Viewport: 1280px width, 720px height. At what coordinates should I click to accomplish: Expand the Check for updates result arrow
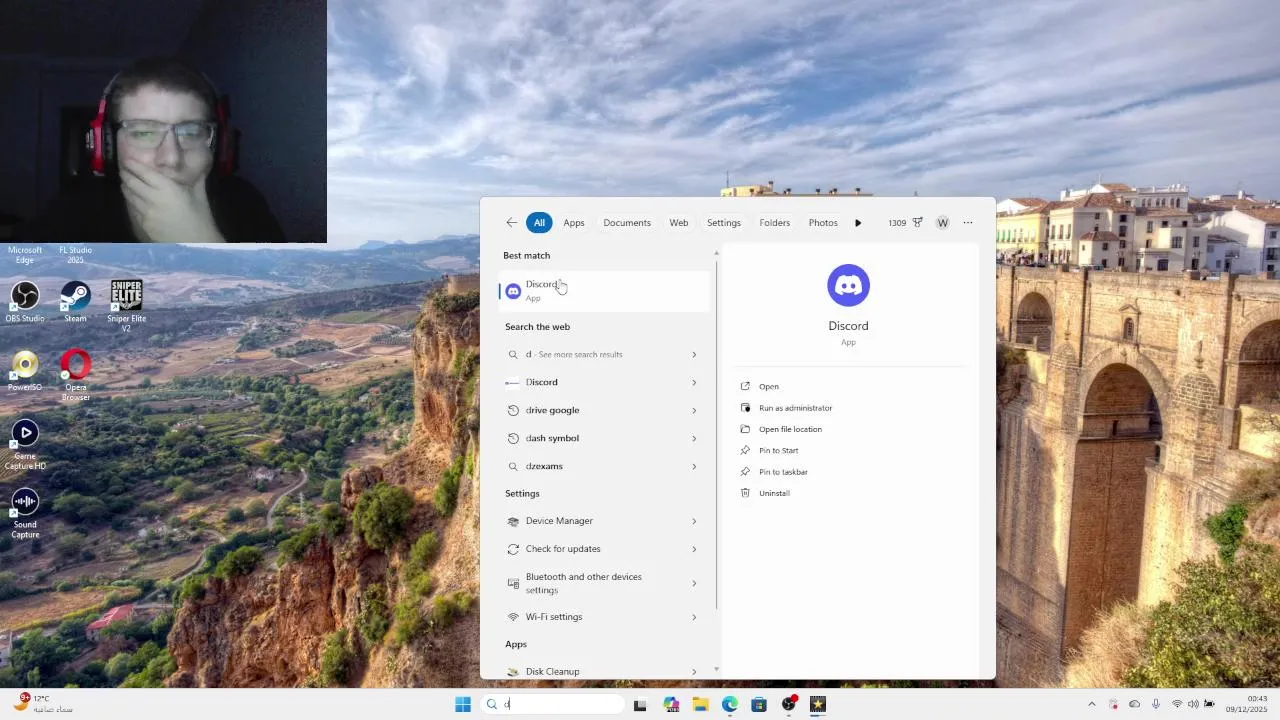click(x=694, y=549)
